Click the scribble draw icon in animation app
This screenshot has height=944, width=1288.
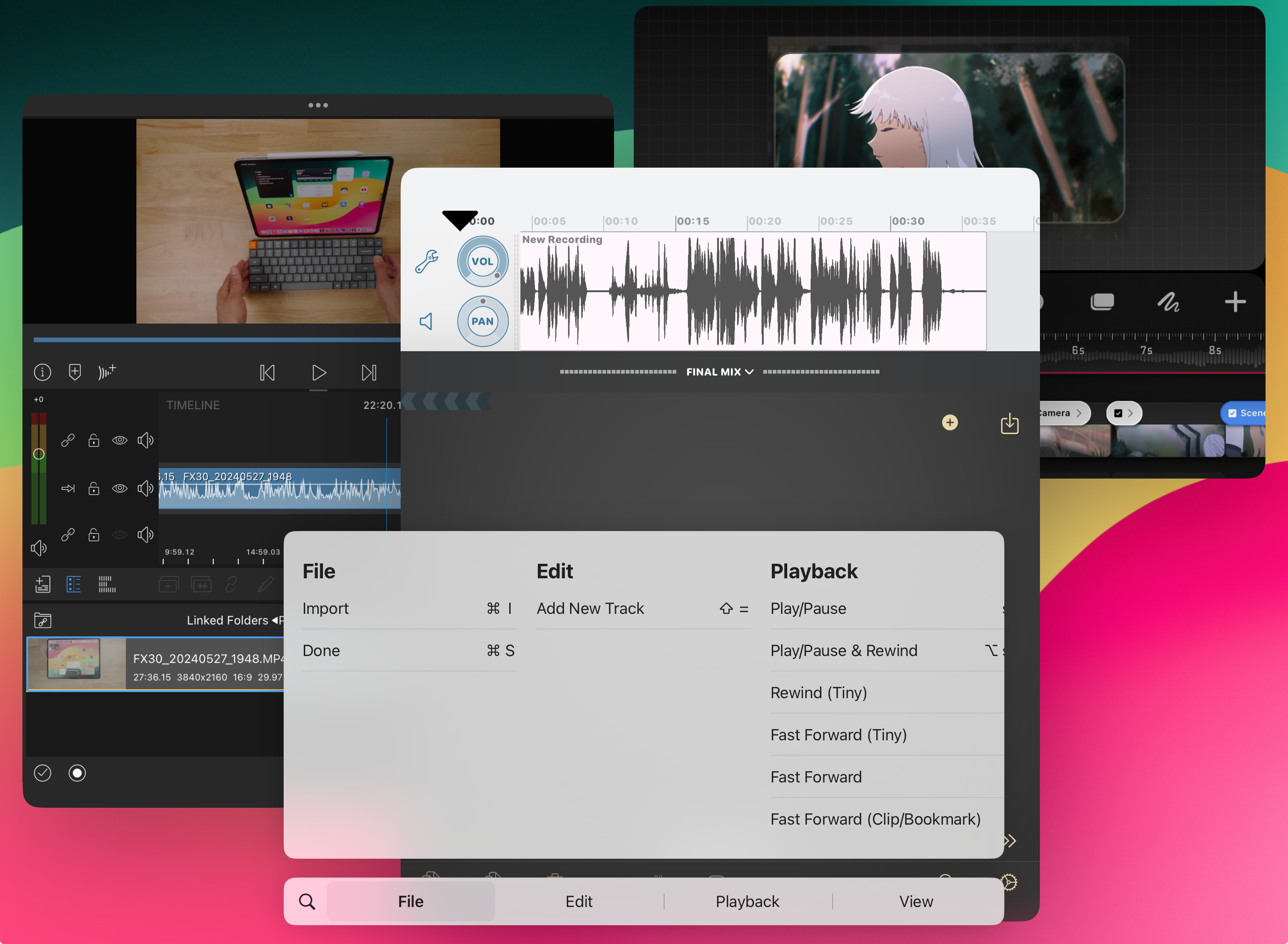tap(1168, 302)
